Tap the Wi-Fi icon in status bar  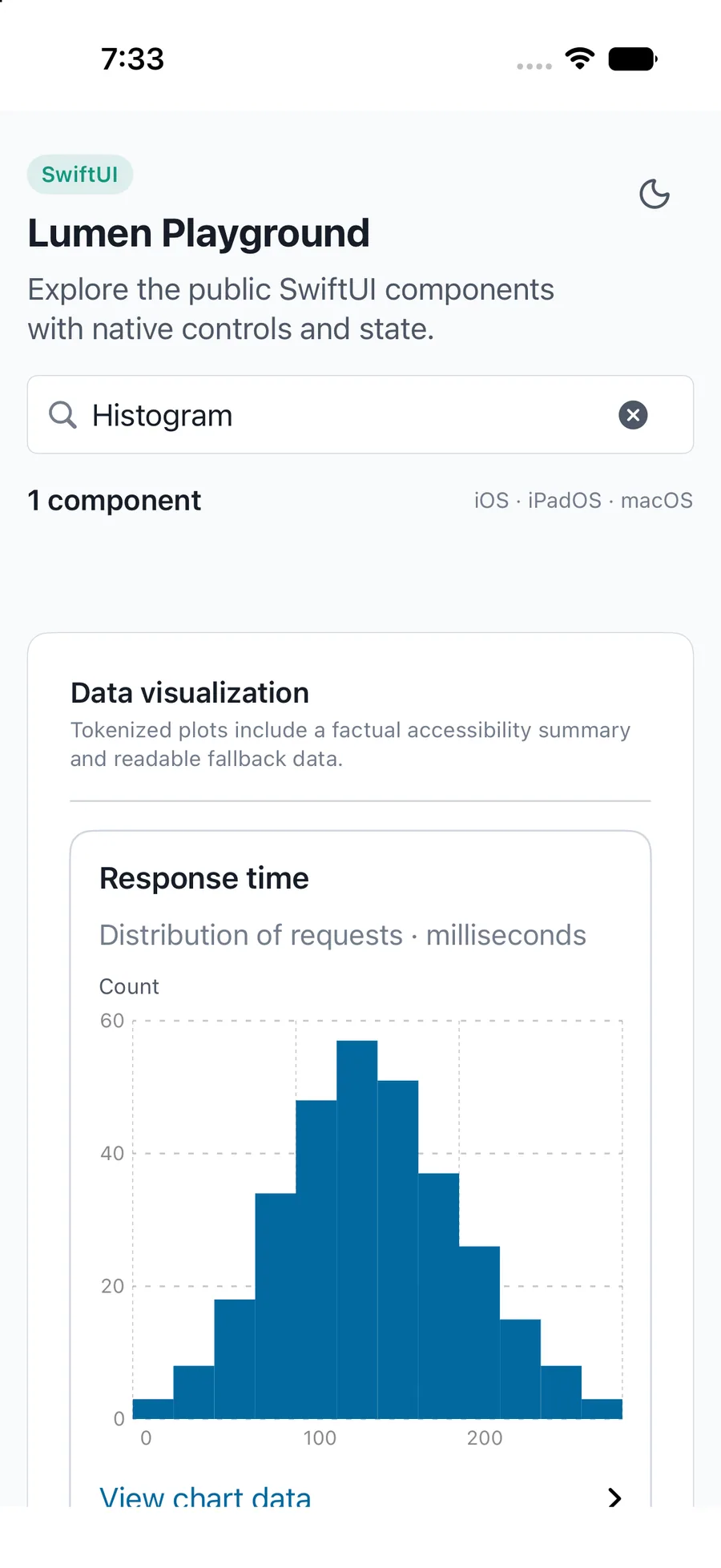coord(579,58)
